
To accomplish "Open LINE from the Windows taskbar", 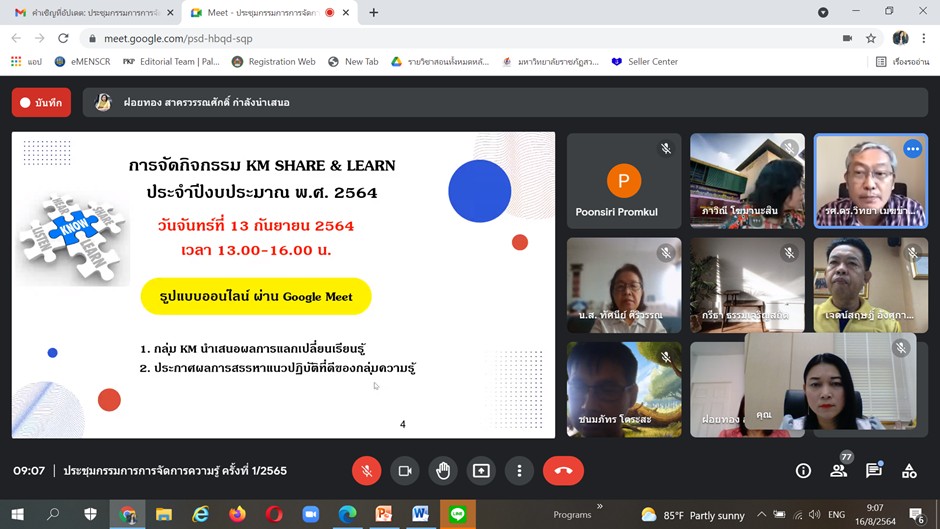I will 457,514.
